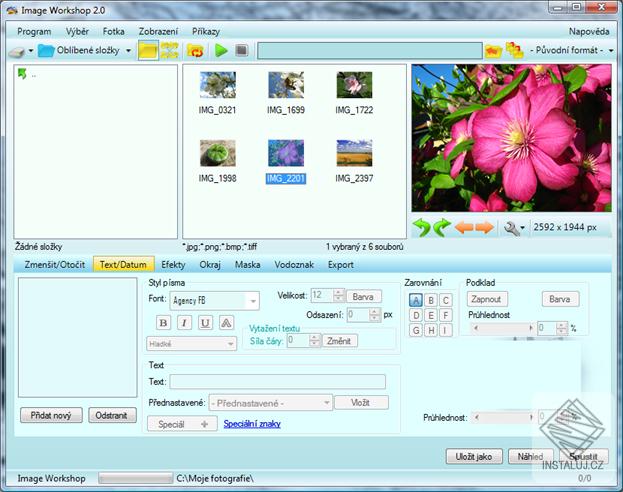623x492 pixels.
Task: Toggle Italic font style button
Action: (x=184, y=322)
